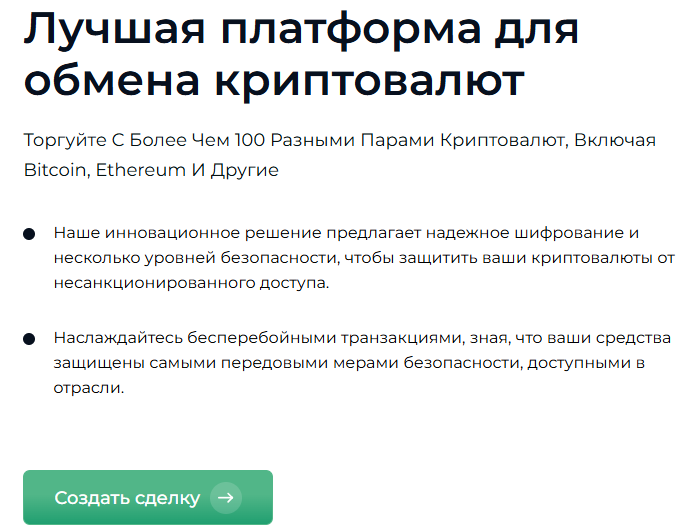Screen dimensions: 686x530
Task: Click the word "платформа" in the heading
Action: [x=351, y=30]
